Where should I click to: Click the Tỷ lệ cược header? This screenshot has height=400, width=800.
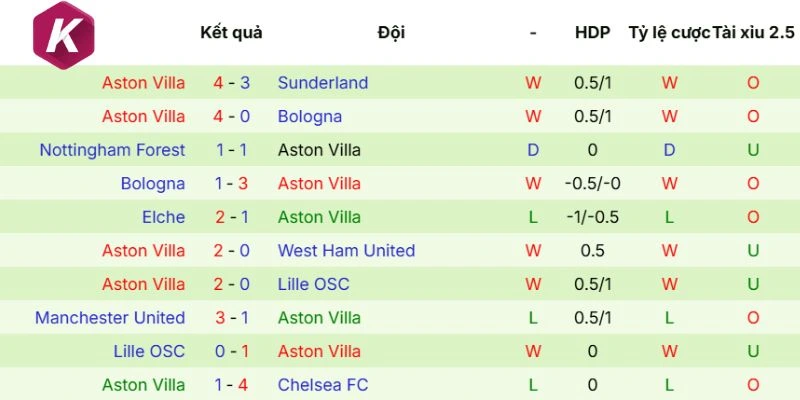click(x=669, y=32)
